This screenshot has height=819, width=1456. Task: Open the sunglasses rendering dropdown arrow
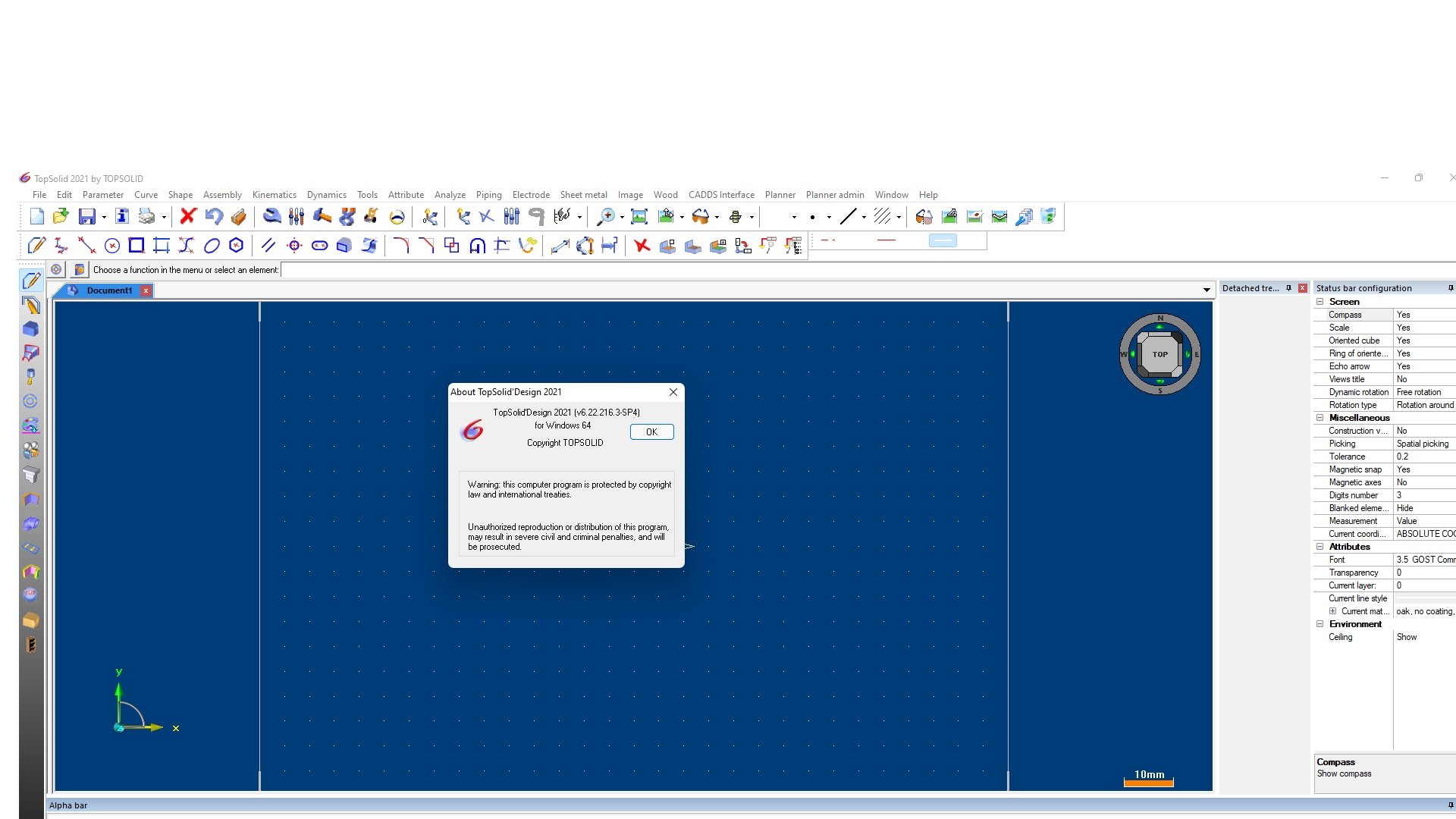pyautogui.click(x=717, y=218)
